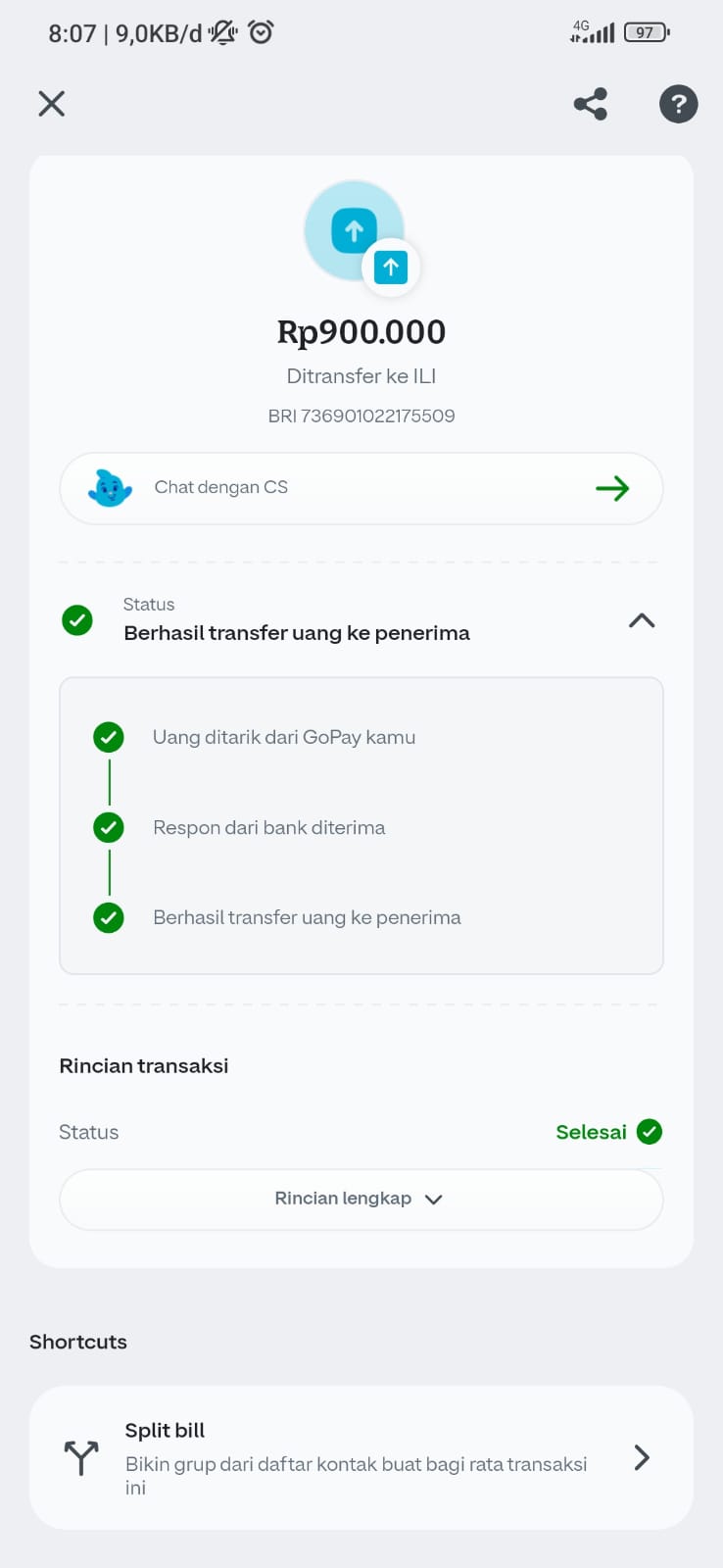The height and width of the screenshot is (1568, 723).
Task: Tap the BRI account number text
Action: click(x=361, y=416)
